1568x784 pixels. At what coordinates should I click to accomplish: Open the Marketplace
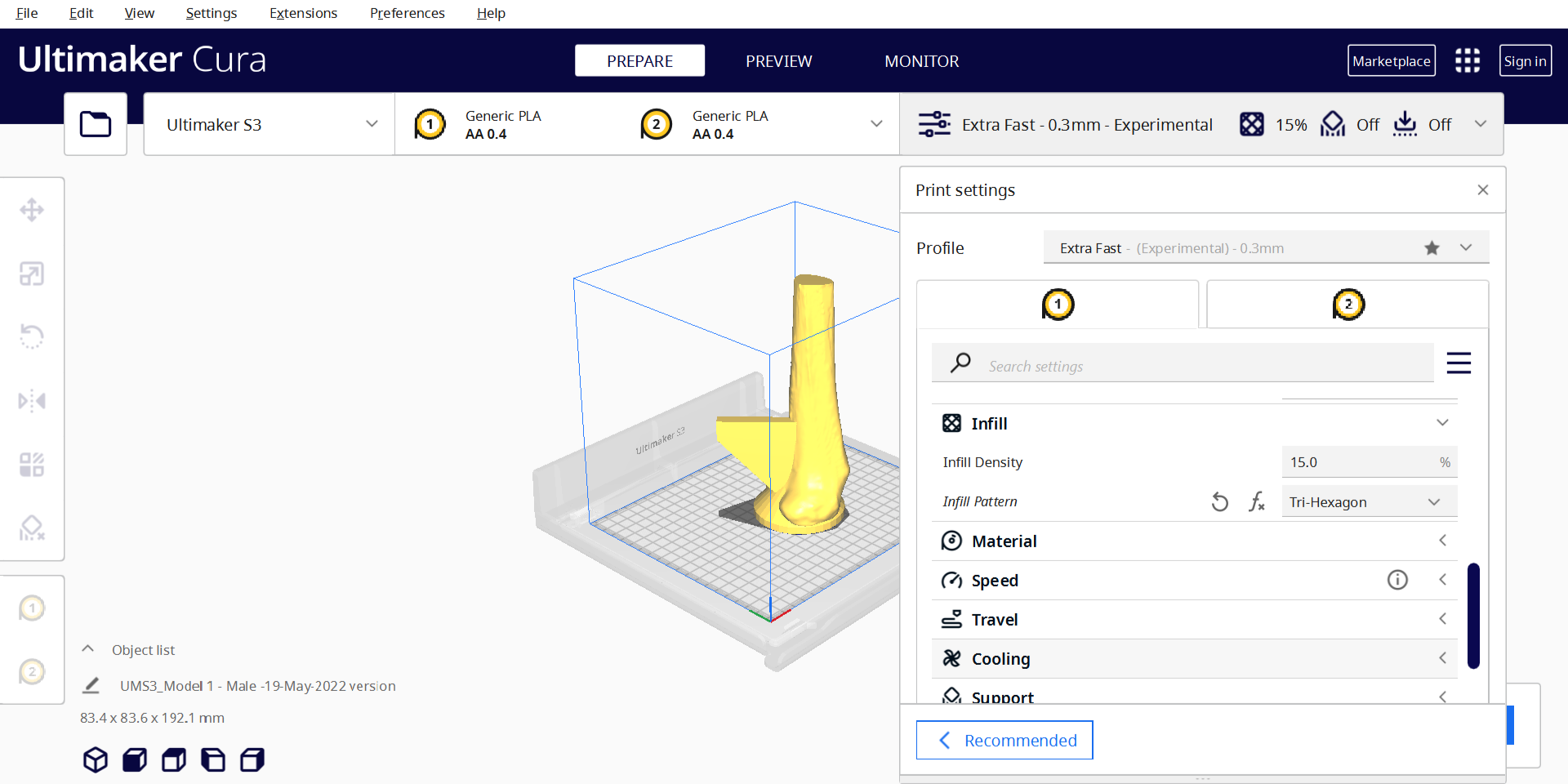[1391, 60]
